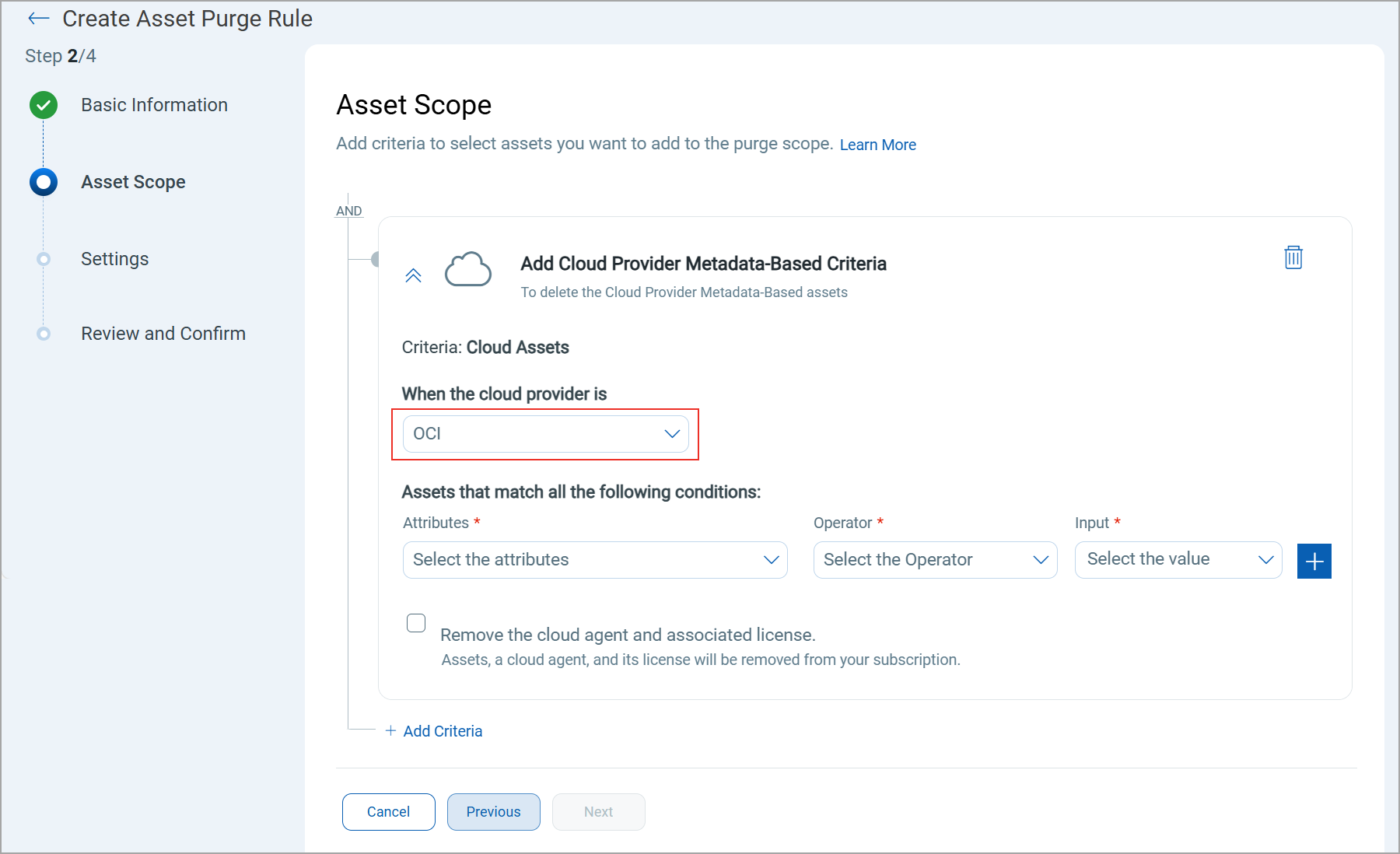Click the Settings step circle indicator
The height and width of the screenshot is (854, 1400).
44,259
